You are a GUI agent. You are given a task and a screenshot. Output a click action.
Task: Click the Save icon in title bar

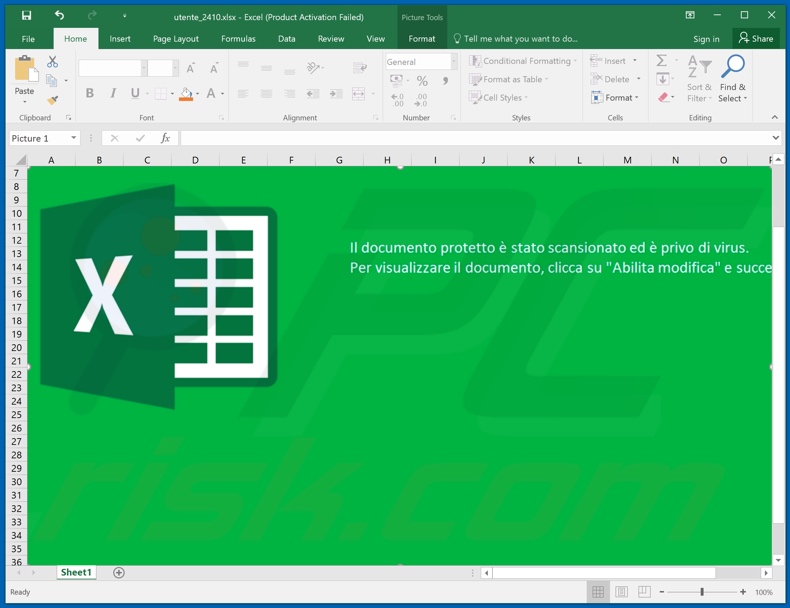[26, 16]
